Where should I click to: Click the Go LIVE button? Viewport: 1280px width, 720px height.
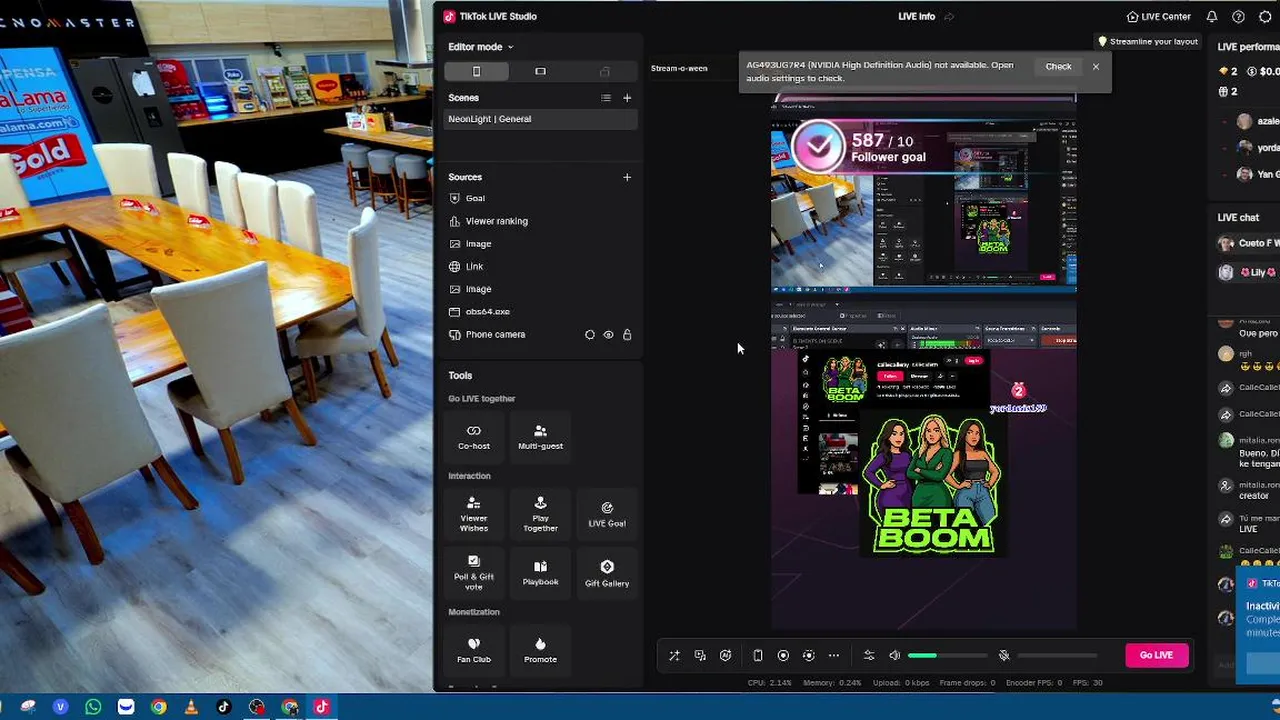1156,655
